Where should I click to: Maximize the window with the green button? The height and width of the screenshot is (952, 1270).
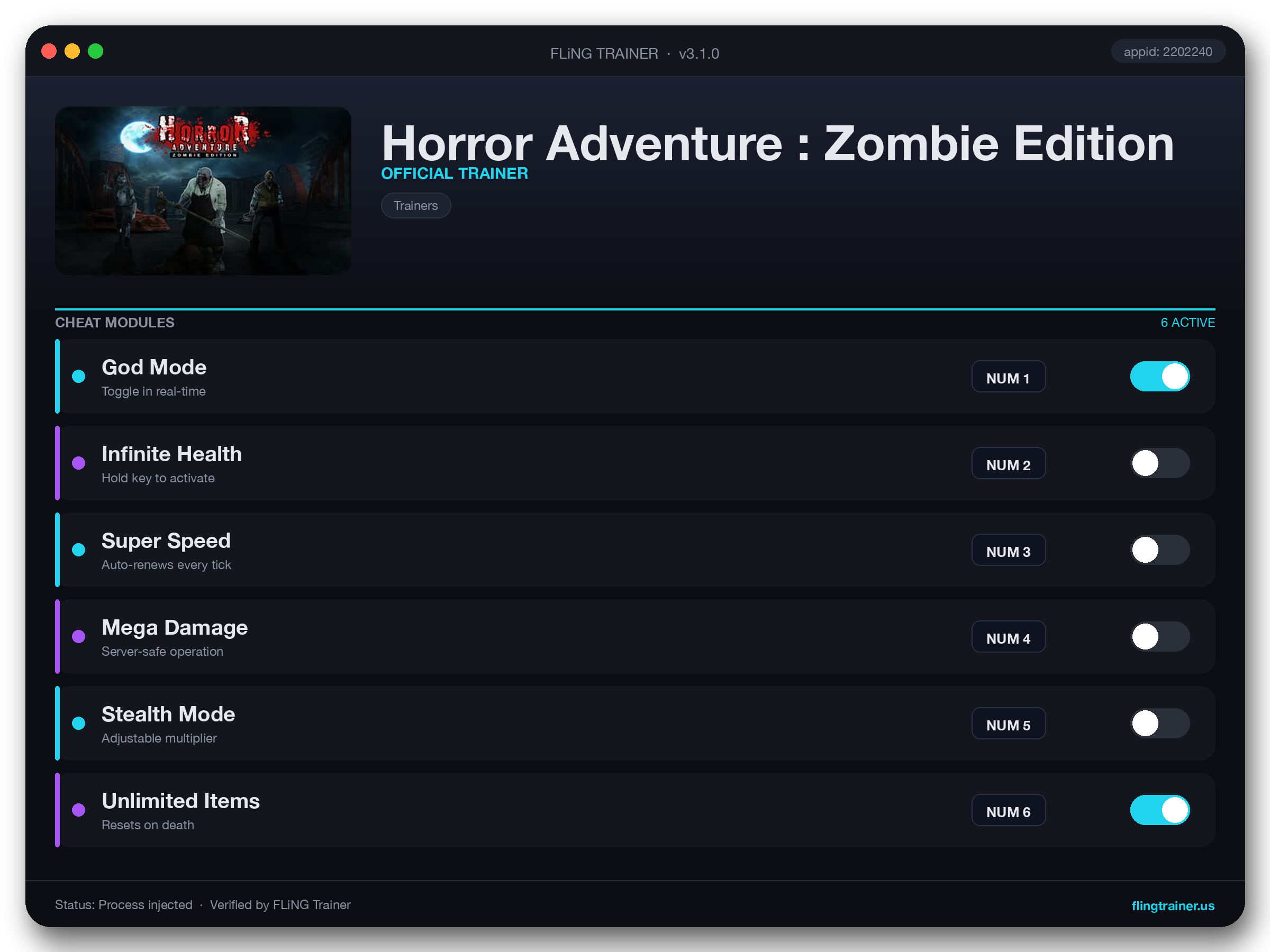pyautogui.click(x=96, y=51)
